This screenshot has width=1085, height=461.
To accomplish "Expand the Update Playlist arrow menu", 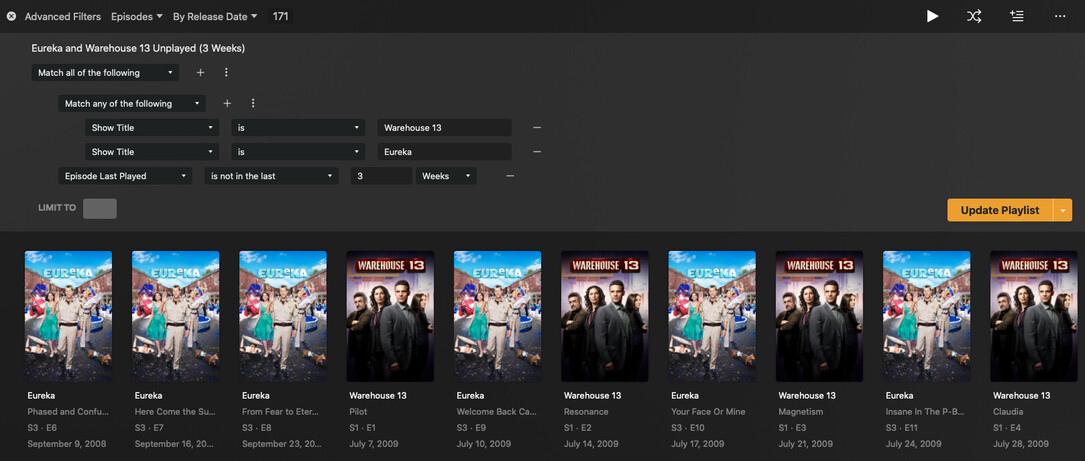I will point(1063,210).
